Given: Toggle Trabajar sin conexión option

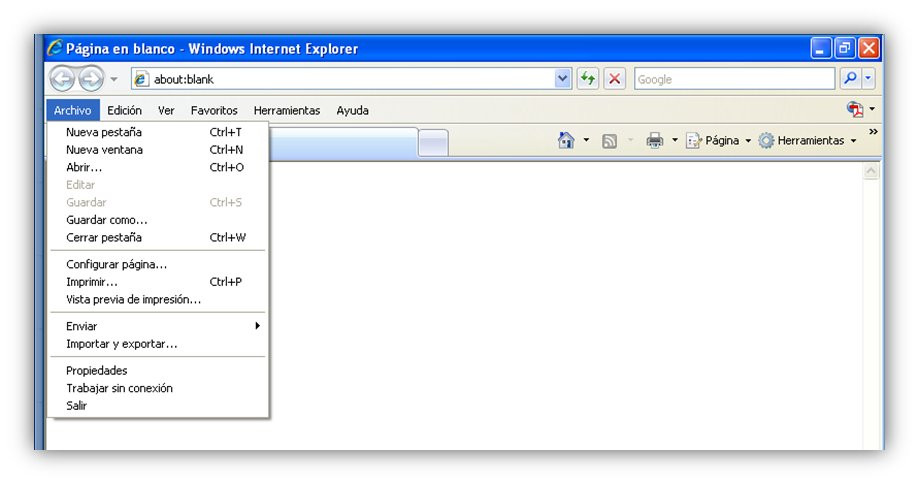Looking at the screenshot, I should (158, 388).
